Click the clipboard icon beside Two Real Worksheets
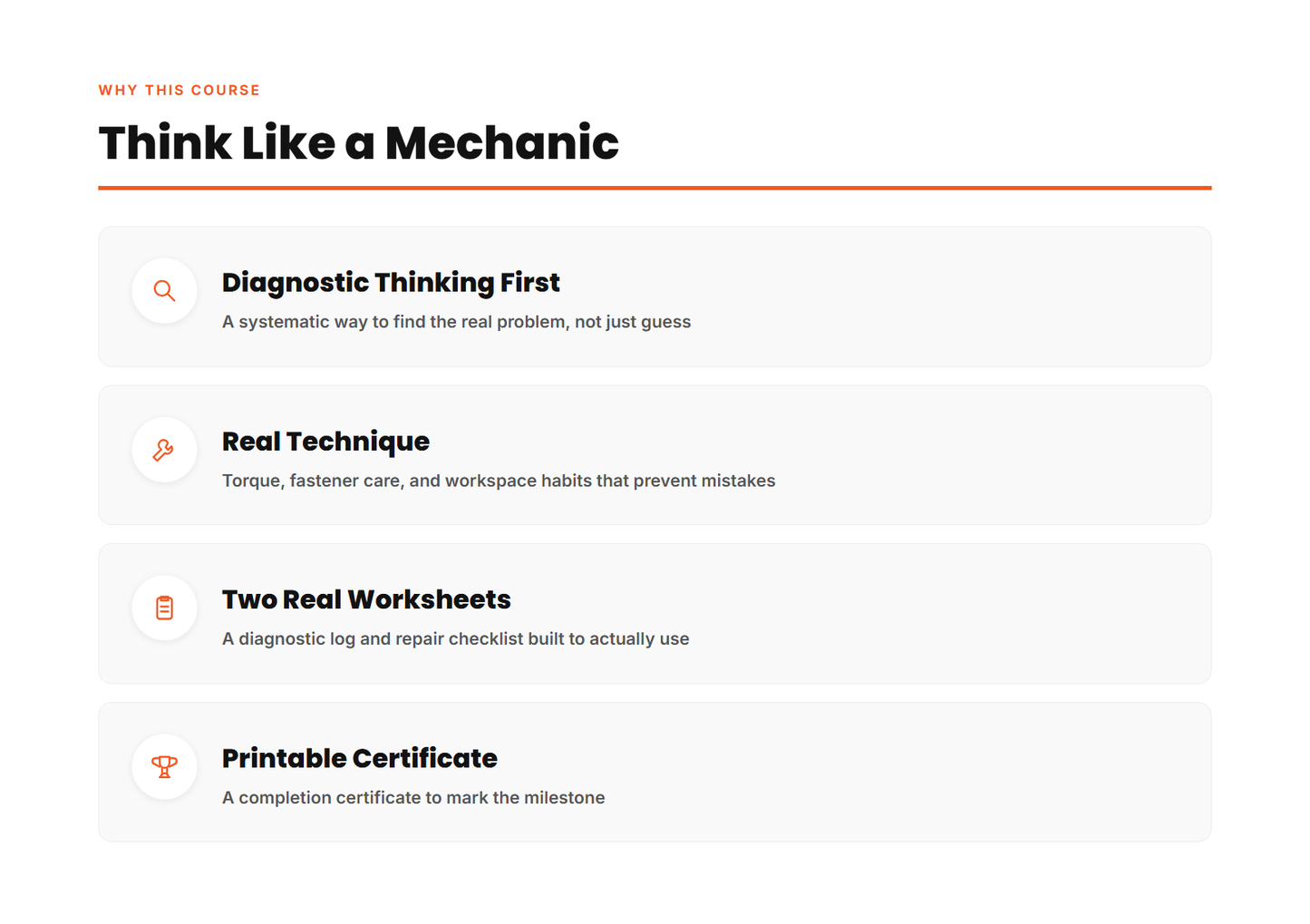This screenshot has width=1310, height=924. pos(164,608)
